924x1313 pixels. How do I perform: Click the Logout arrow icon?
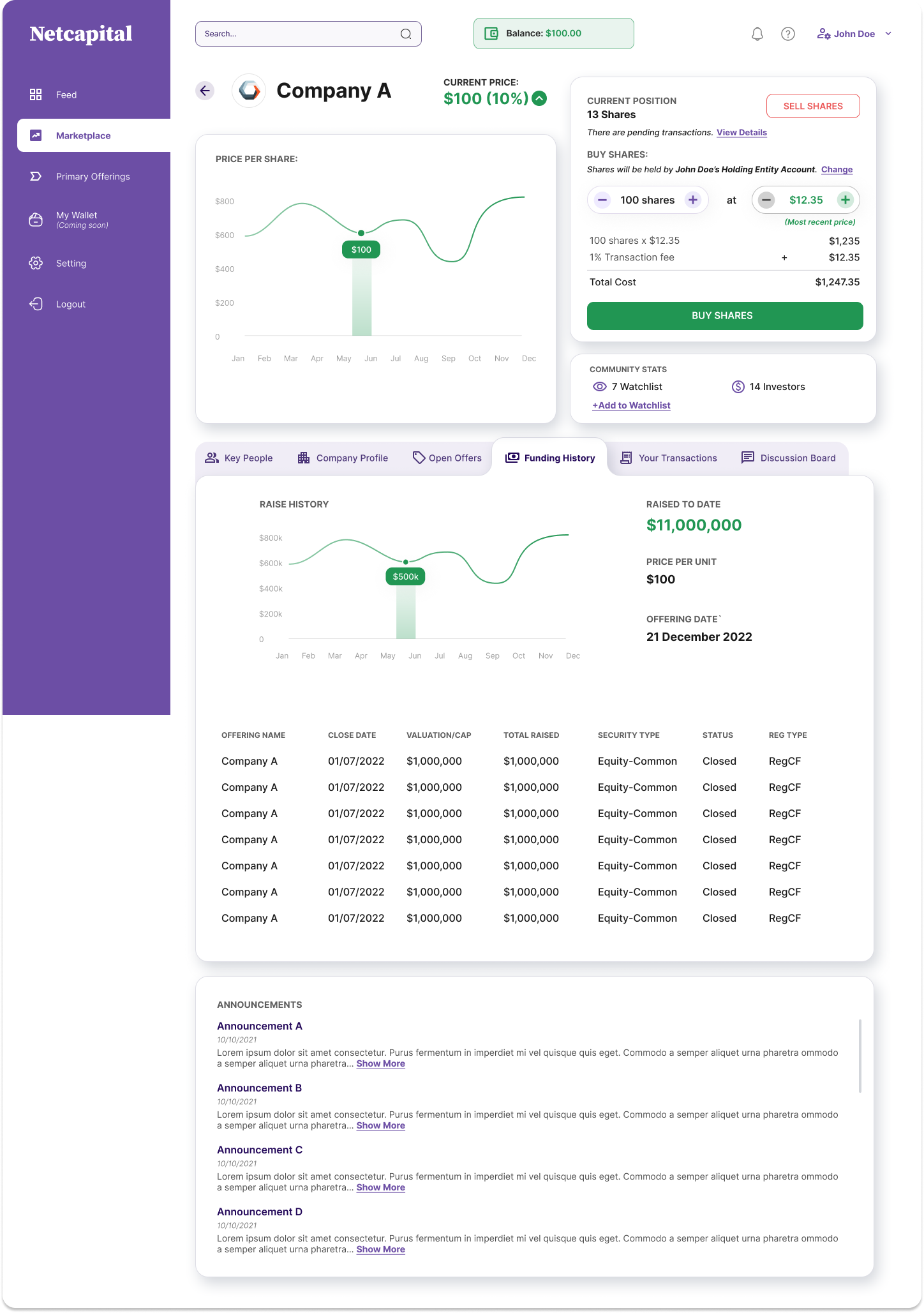pos(36,304)
